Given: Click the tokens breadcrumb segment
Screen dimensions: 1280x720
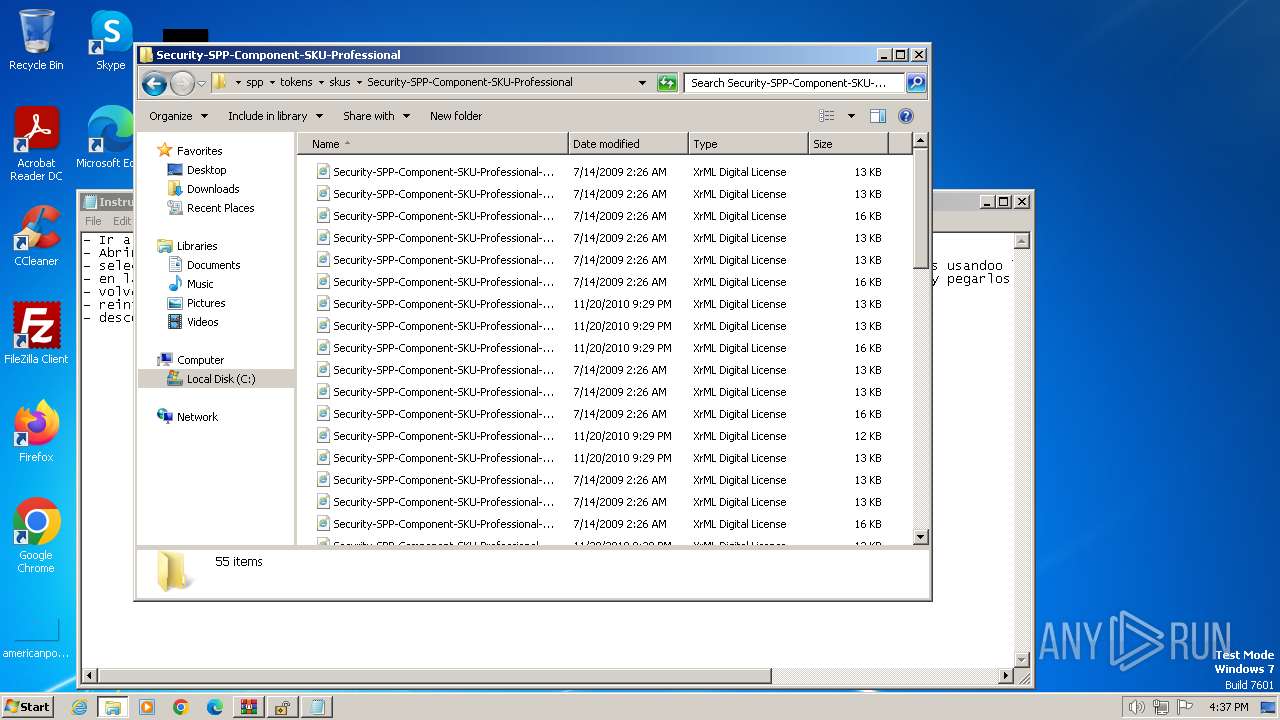Looking at the screenshot, I should tap(296, 83).
